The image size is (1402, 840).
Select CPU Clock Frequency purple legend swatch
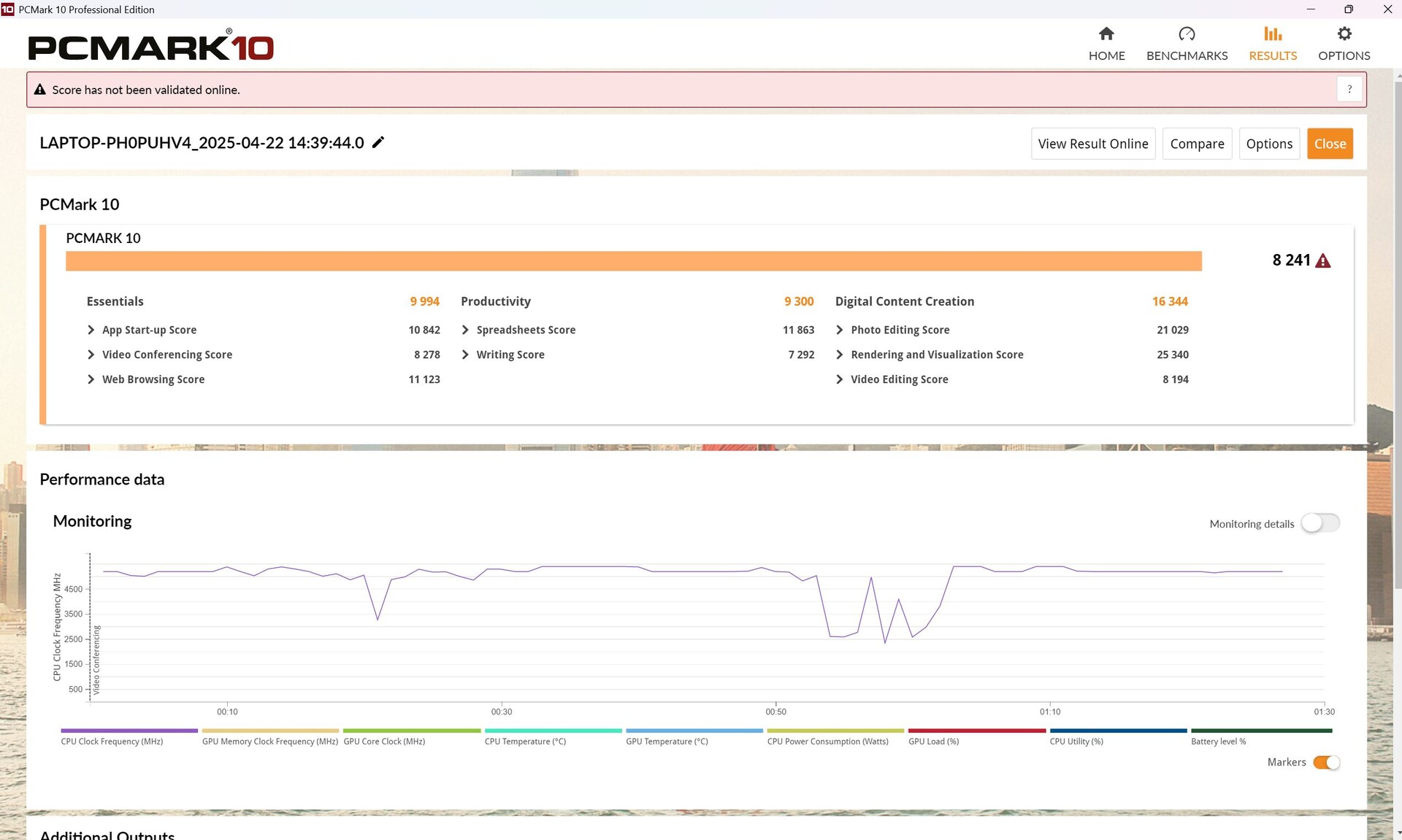tap(129, 731)
